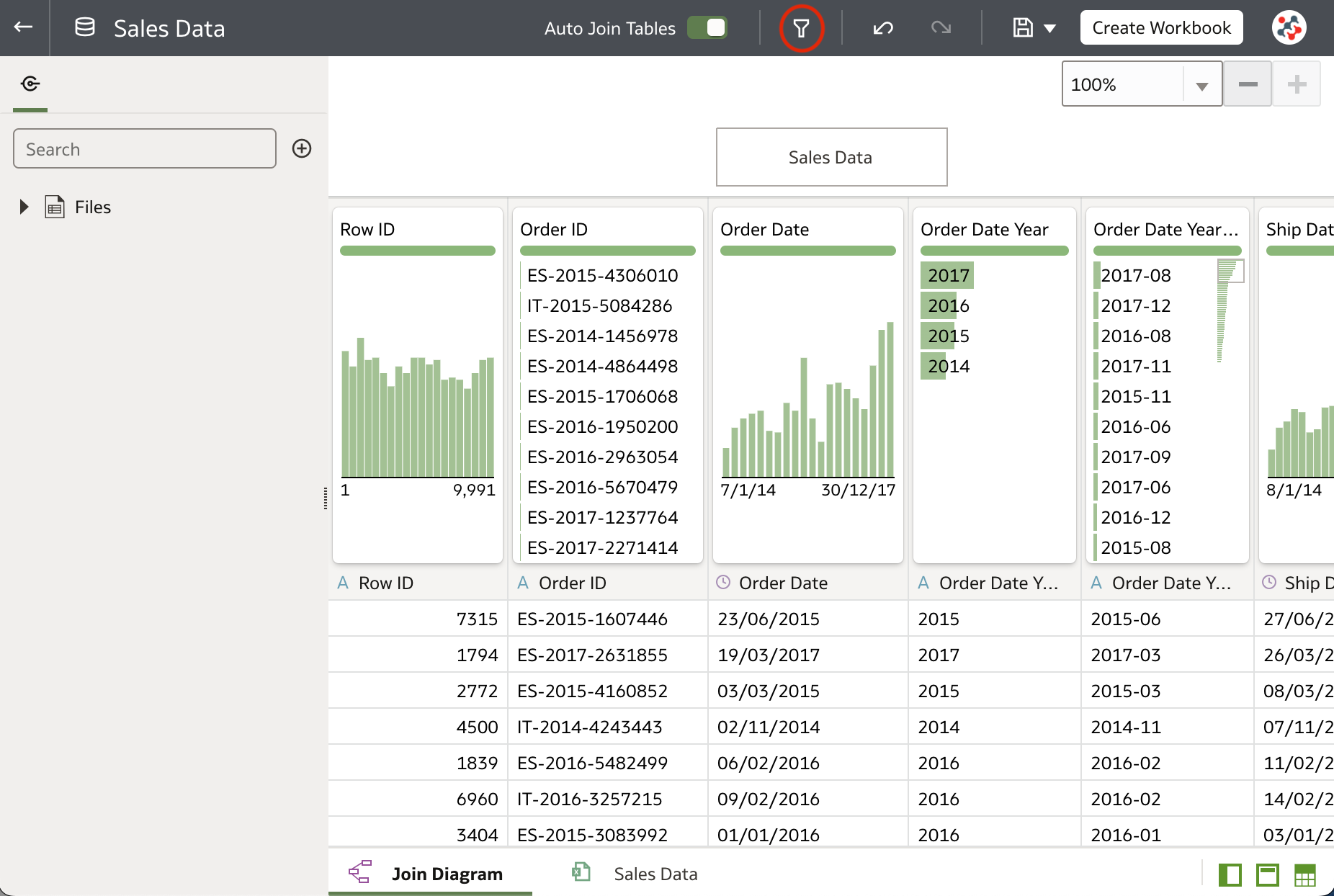The image size is (1334, 896).
Task: Add a table with the plus-circle icon
Action: pos(302,148)
